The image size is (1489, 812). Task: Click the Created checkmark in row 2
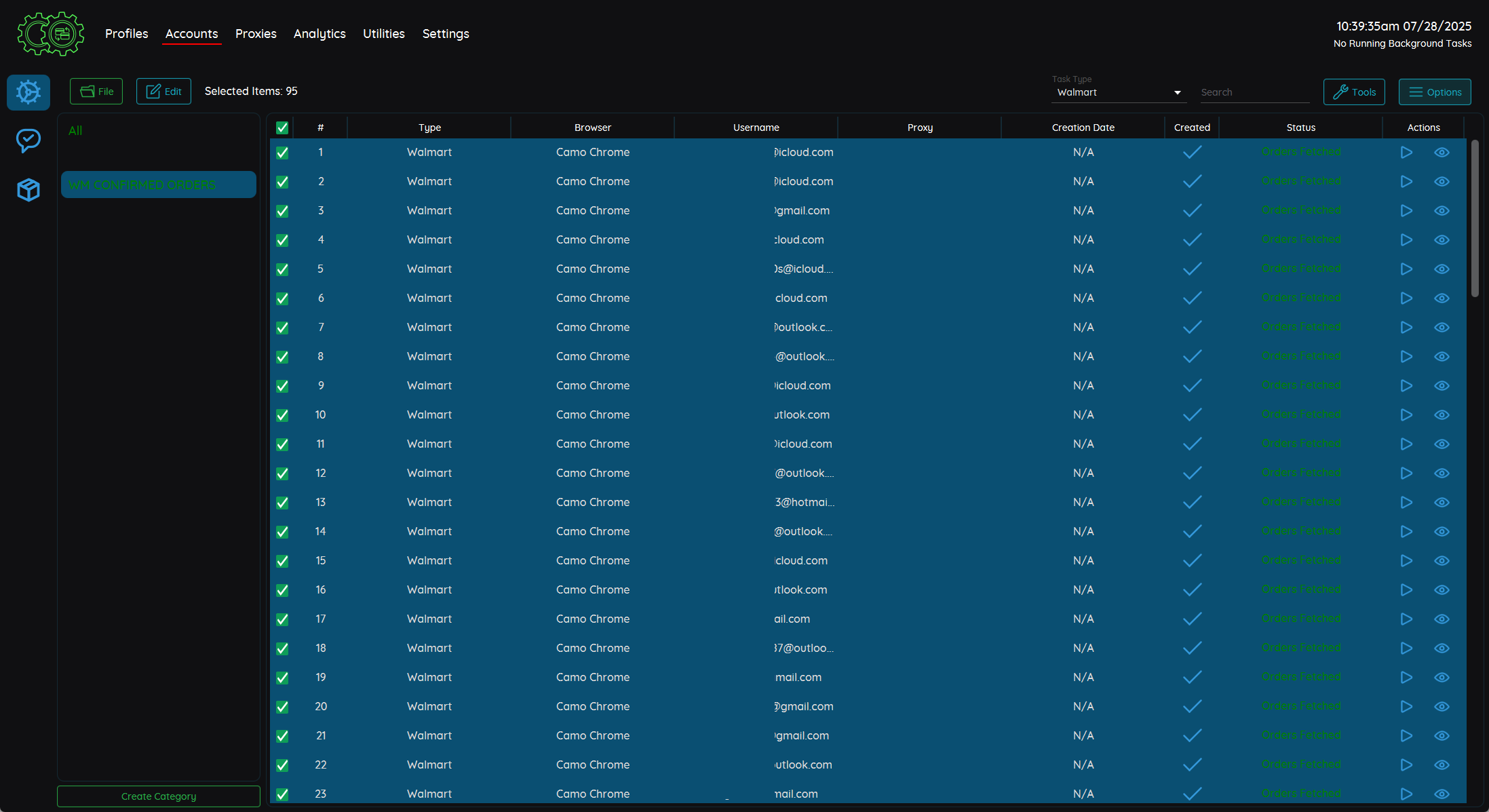coord(1192,182)
